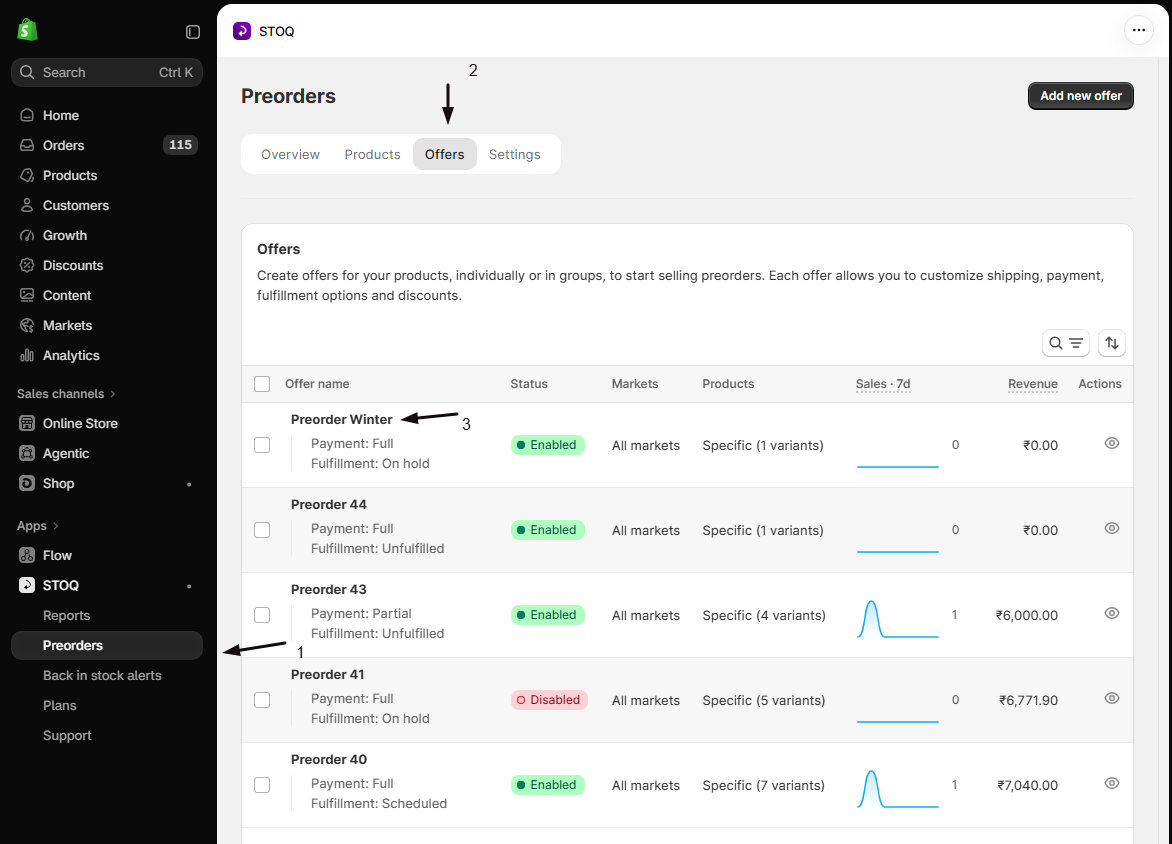The image size is (1172, 844).
Task: Open the sort offers button
Action: 1112,343
